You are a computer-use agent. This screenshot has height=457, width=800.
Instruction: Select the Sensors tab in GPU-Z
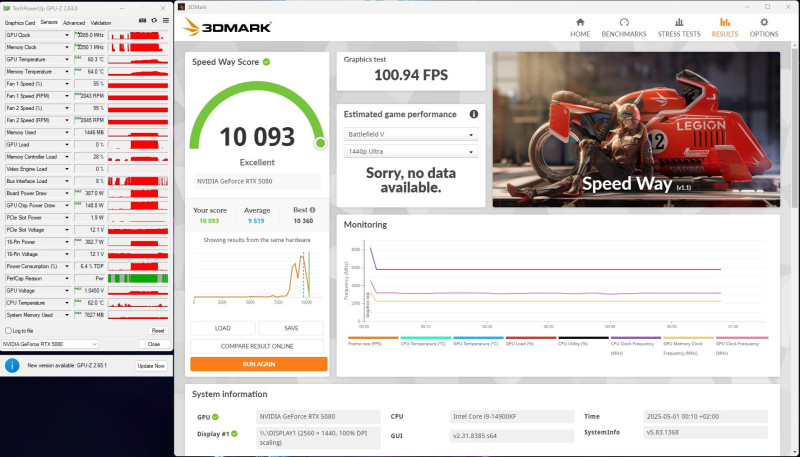49,22
